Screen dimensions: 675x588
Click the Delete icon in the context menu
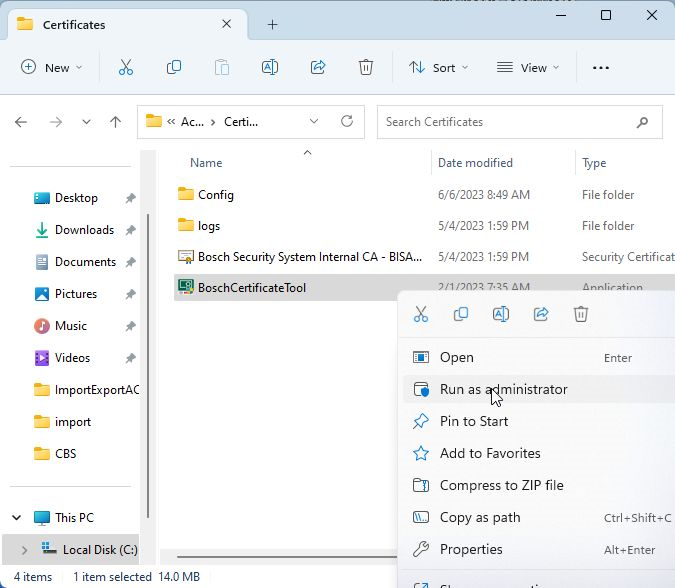click(x=581, y=314)
